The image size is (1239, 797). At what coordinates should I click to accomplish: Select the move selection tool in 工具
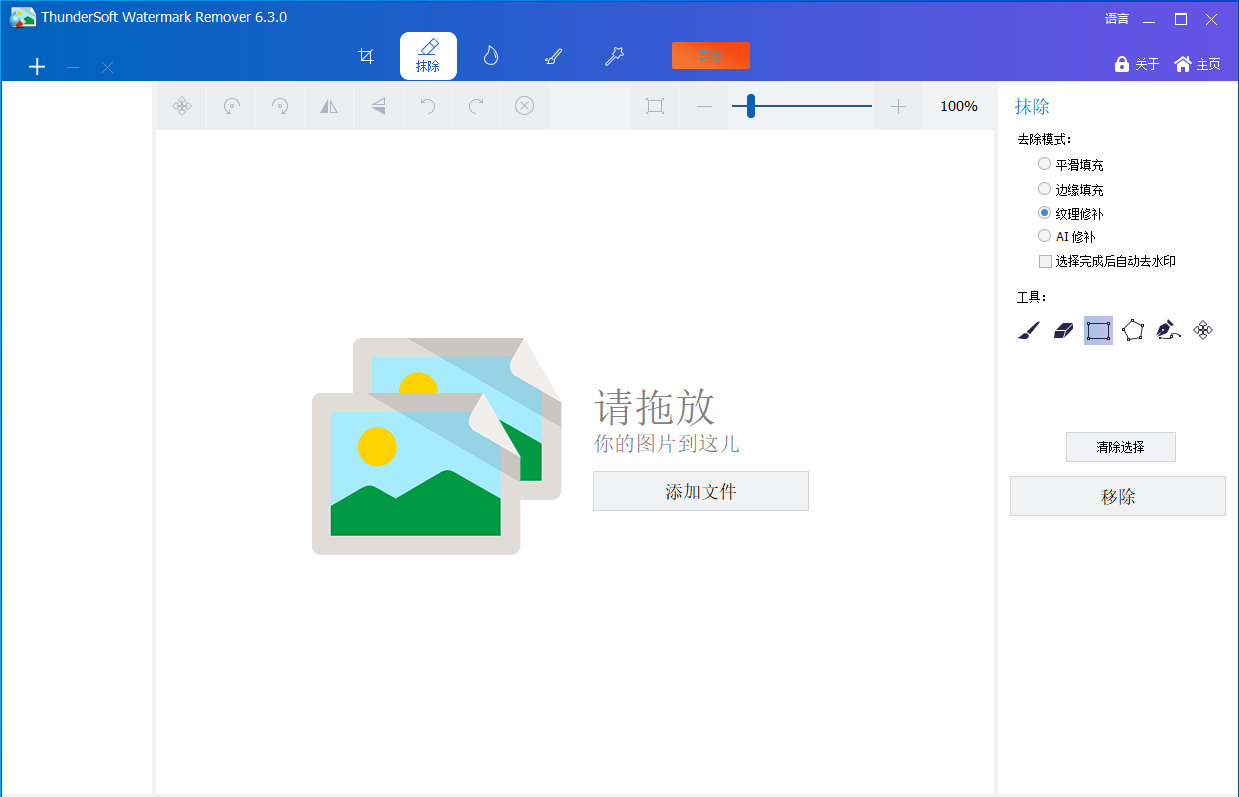coord(1203,330)
